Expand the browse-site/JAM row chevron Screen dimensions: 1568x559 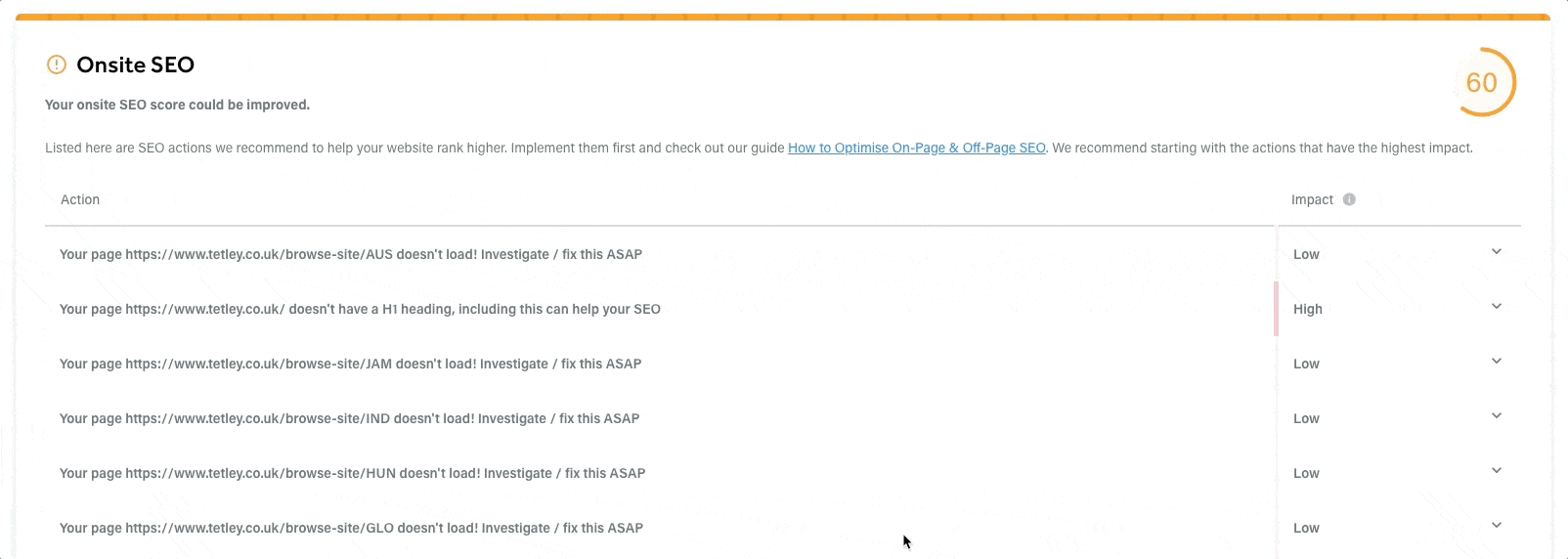coord(1497,362)
